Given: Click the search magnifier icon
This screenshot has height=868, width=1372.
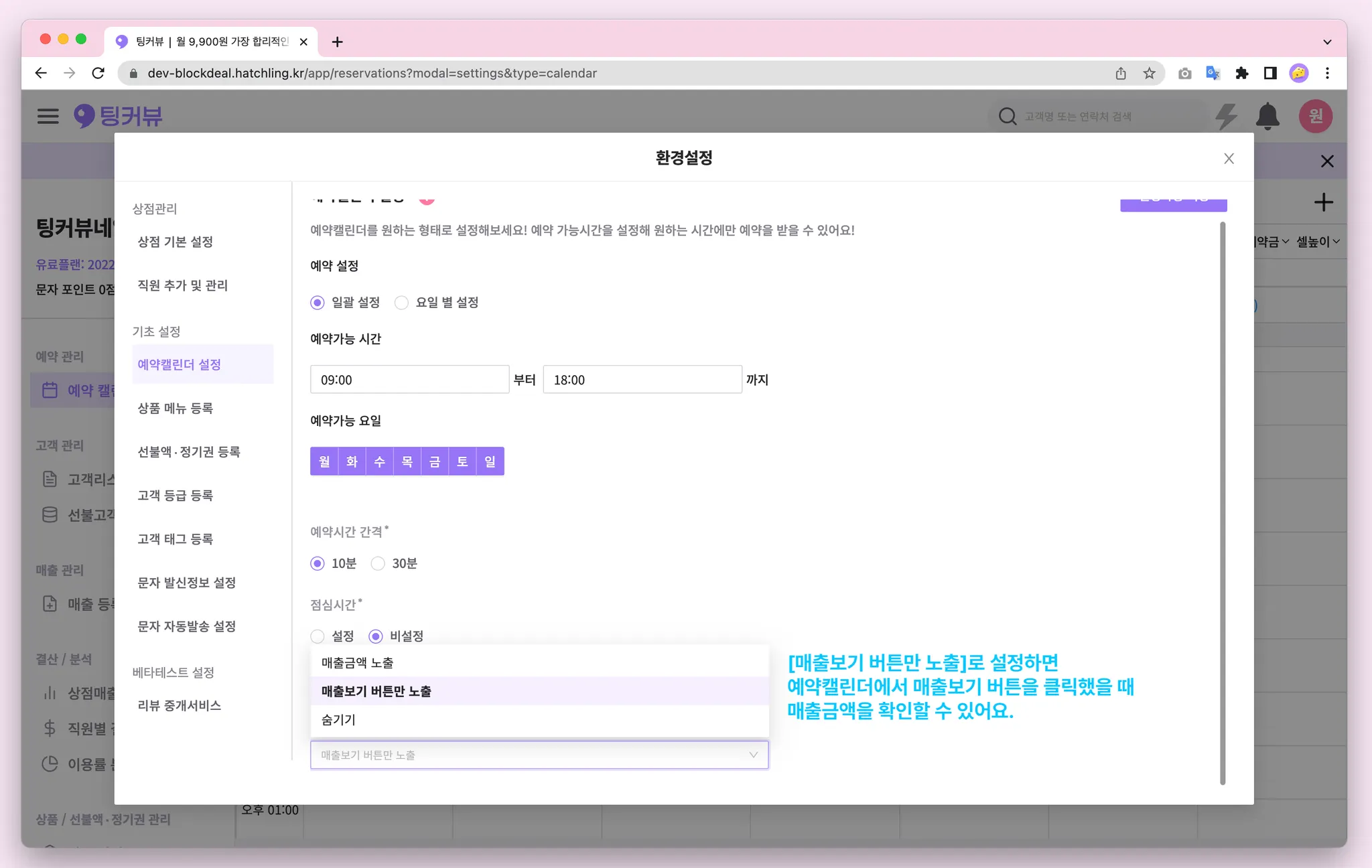Looking at the screenshot, I should [1007, 117].
